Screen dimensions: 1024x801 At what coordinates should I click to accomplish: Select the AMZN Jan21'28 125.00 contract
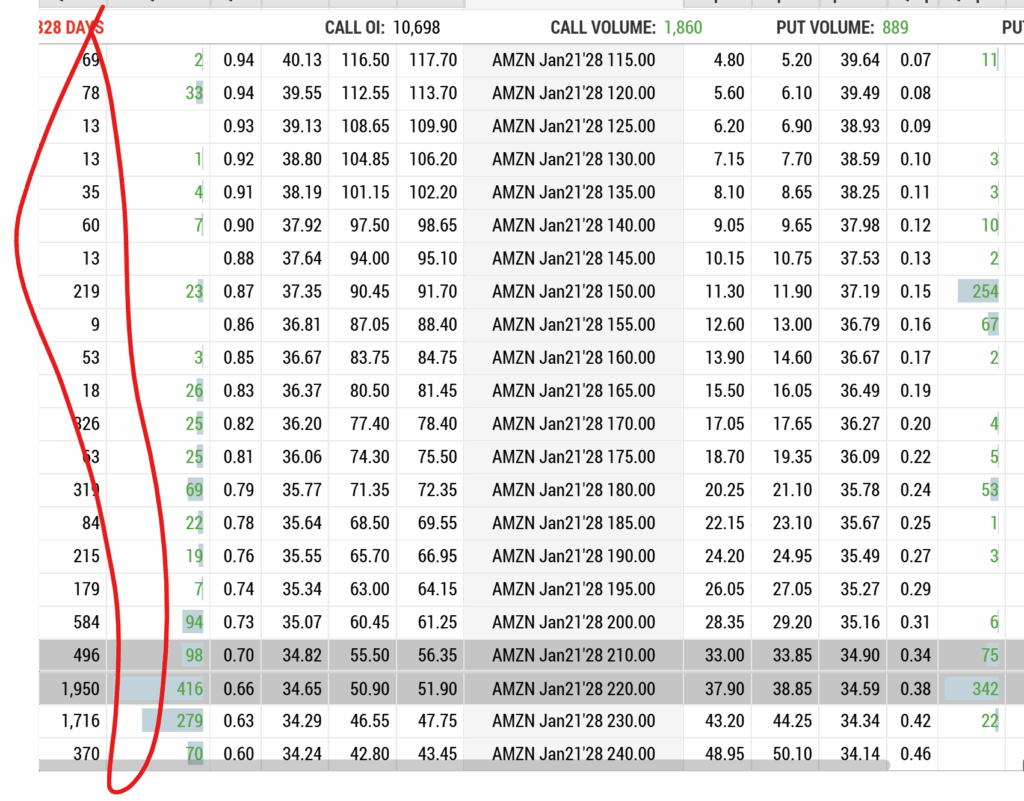[573, 126]
